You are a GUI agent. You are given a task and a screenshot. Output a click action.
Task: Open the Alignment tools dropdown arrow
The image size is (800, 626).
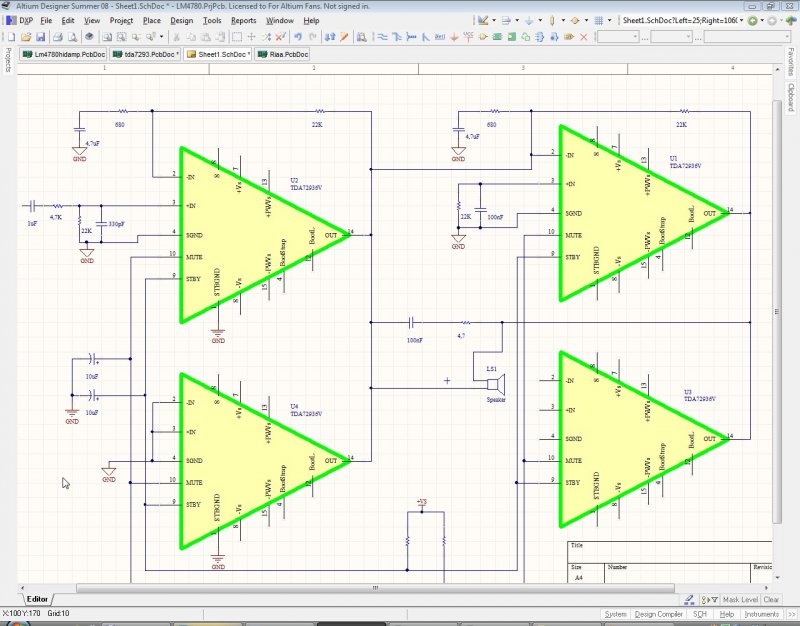[517, 20]
